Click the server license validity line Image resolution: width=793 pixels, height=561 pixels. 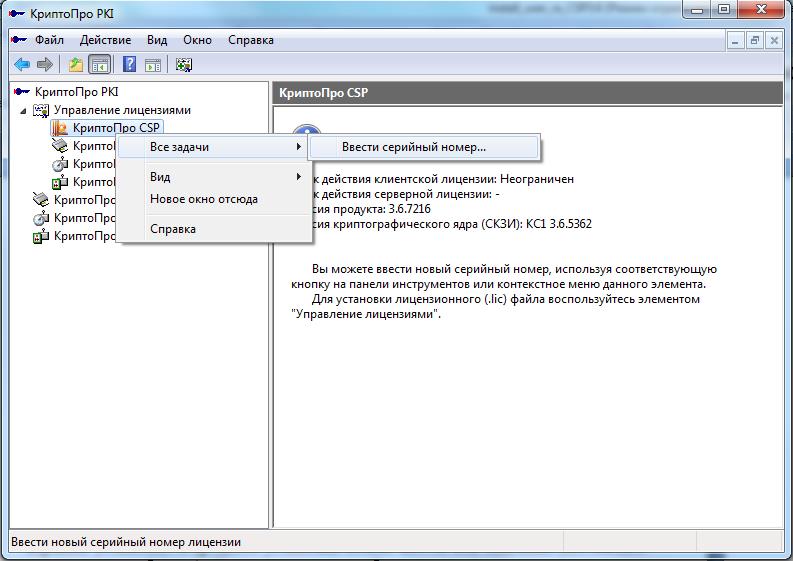pos(406,194)
